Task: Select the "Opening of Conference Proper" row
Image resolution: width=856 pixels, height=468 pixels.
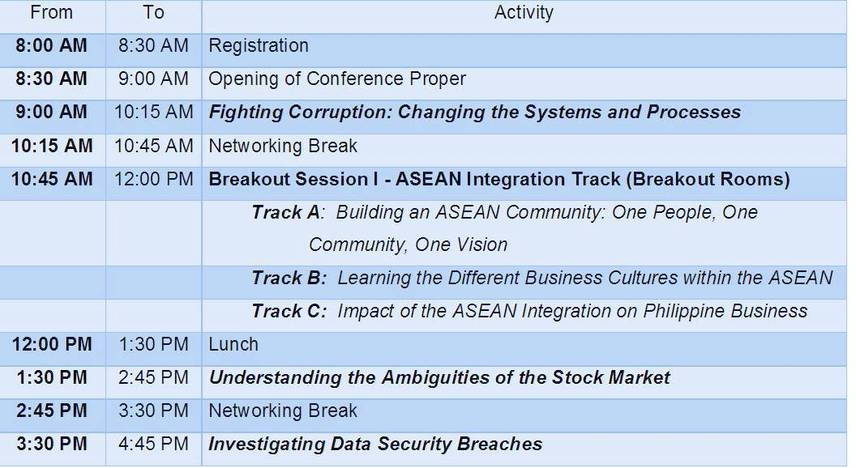Action: 336,79
